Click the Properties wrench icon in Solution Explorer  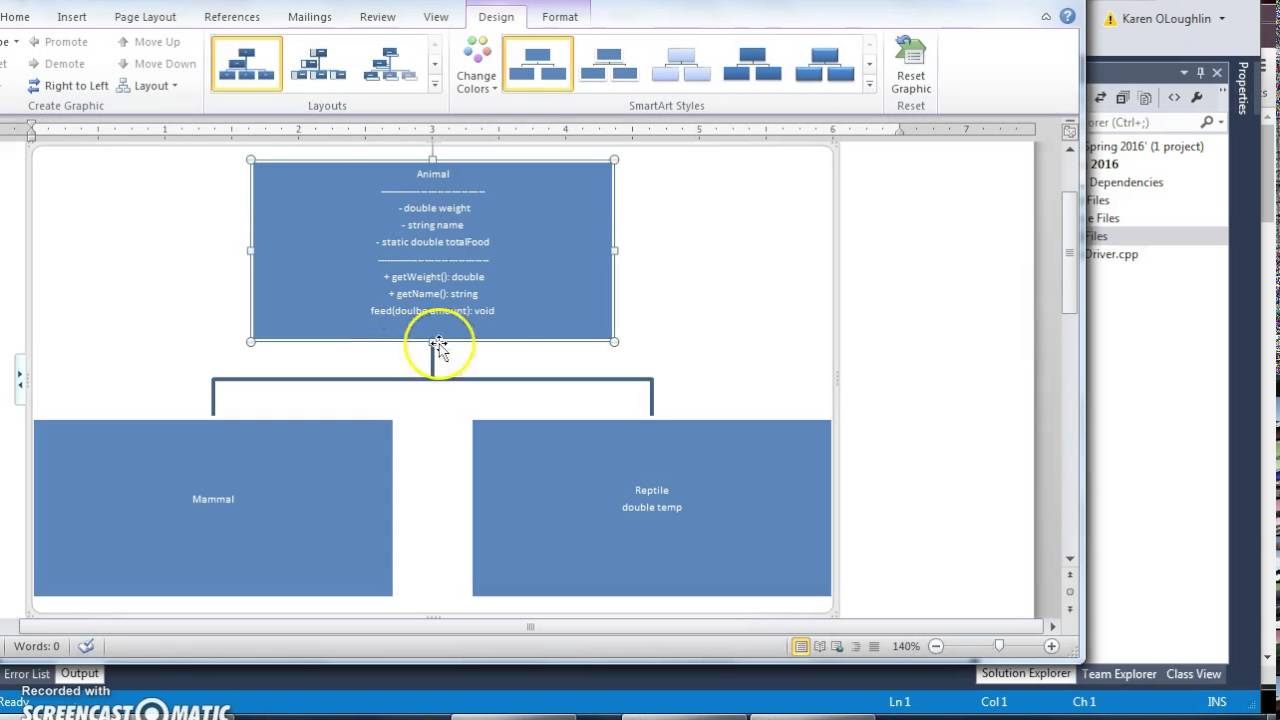click(x=1197, y=98)
